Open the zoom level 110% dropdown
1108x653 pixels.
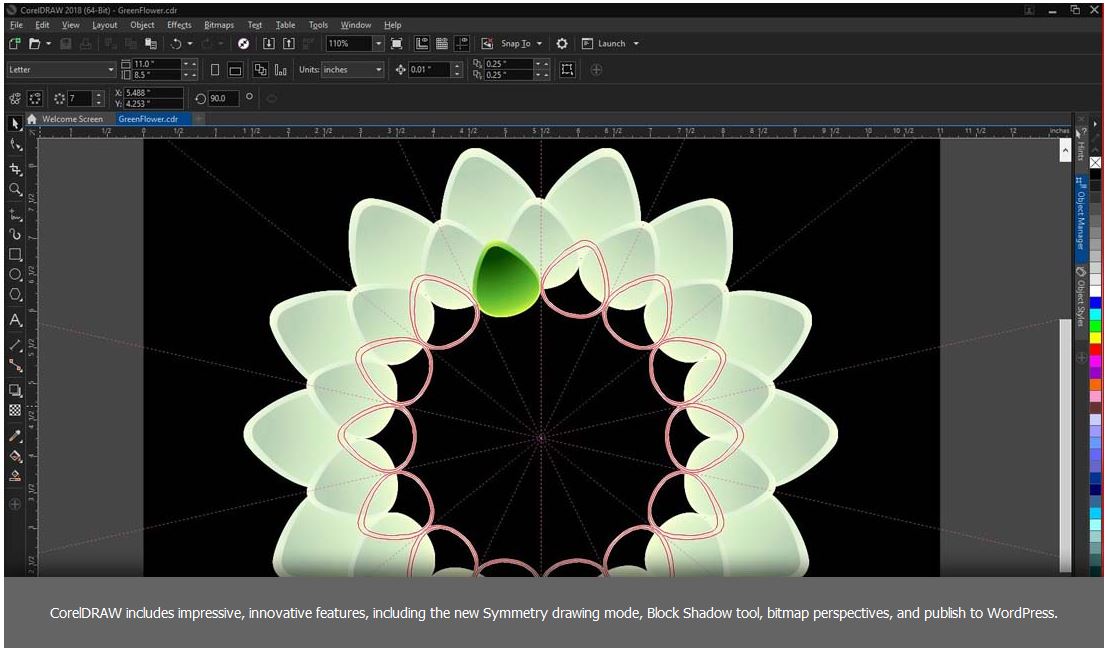coord(378,44)
